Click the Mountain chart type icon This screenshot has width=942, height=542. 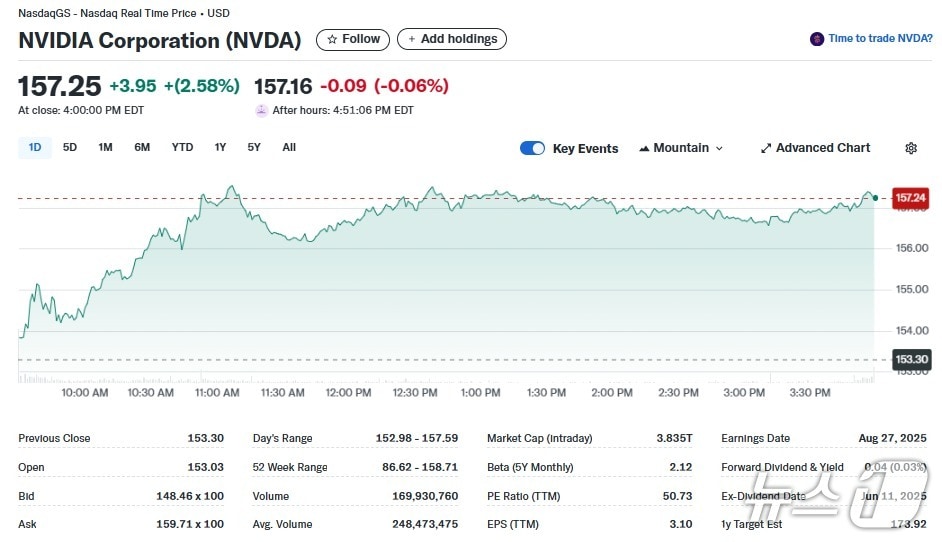click(x=644, y=148)
